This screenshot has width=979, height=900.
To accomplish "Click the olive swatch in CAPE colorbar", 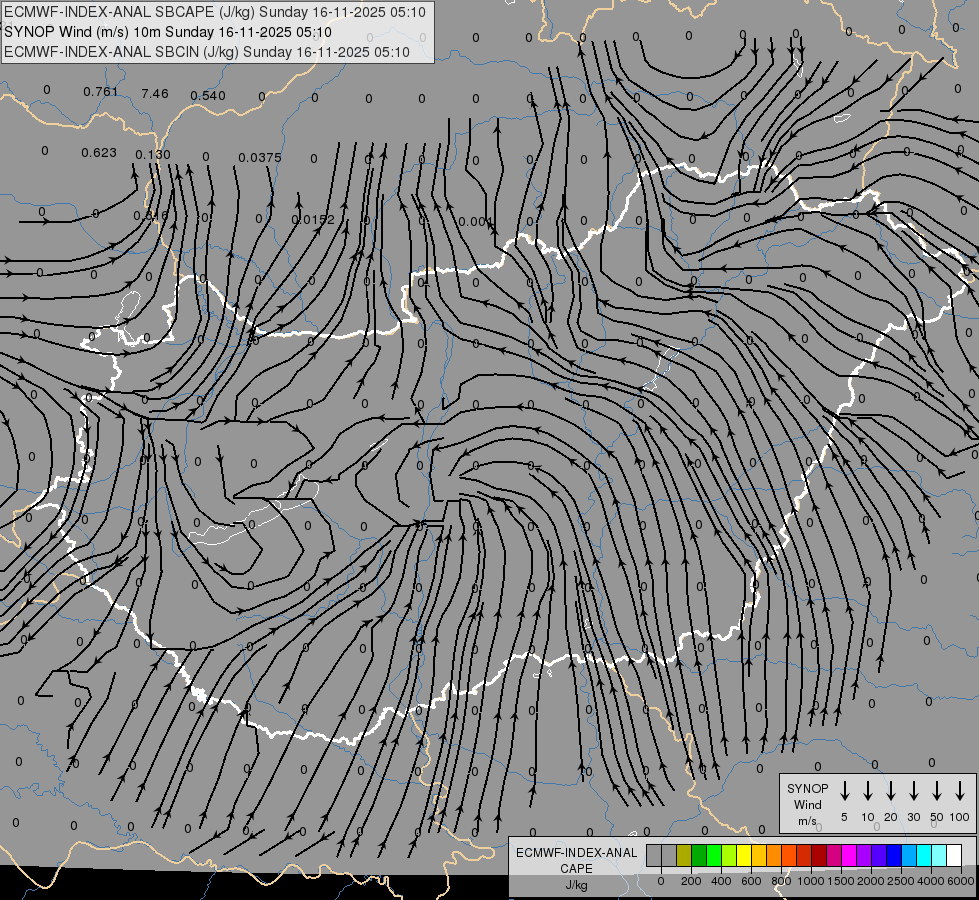I will (684, 855).
